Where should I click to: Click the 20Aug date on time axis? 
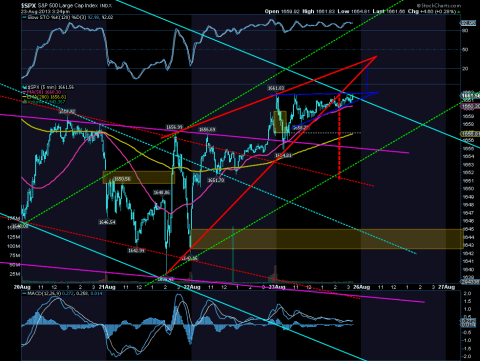click(x=22, y=287)
